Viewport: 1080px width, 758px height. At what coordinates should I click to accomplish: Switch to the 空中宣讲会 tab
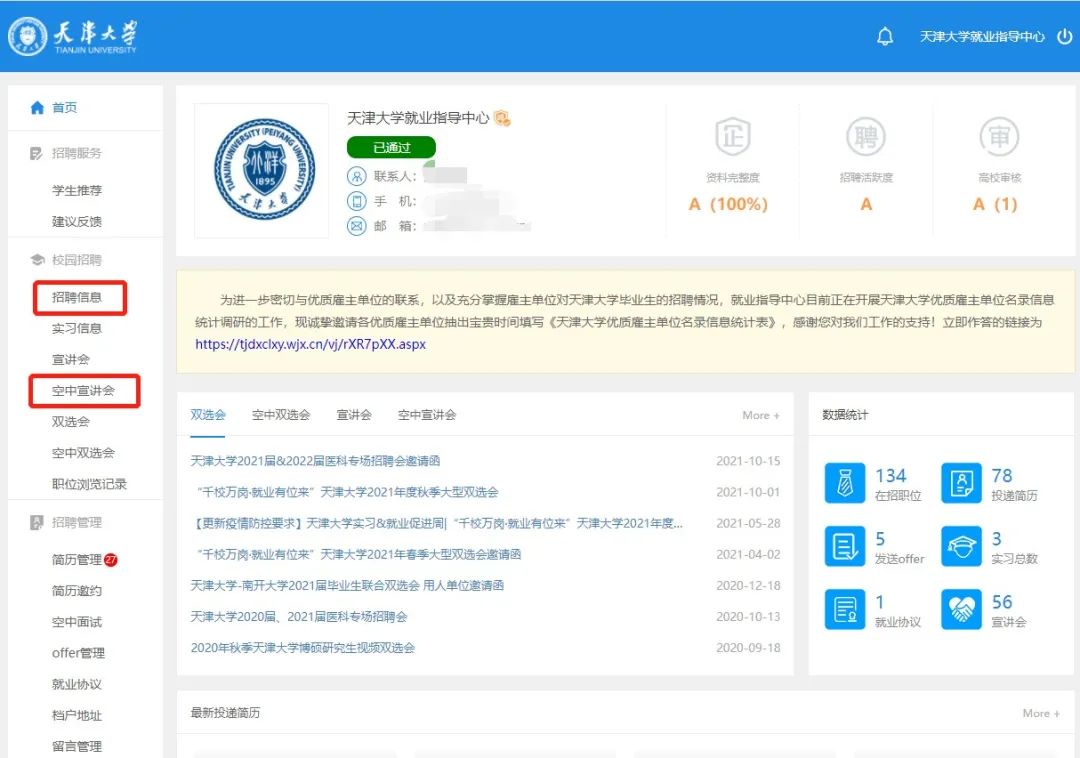tap(427, 415)
